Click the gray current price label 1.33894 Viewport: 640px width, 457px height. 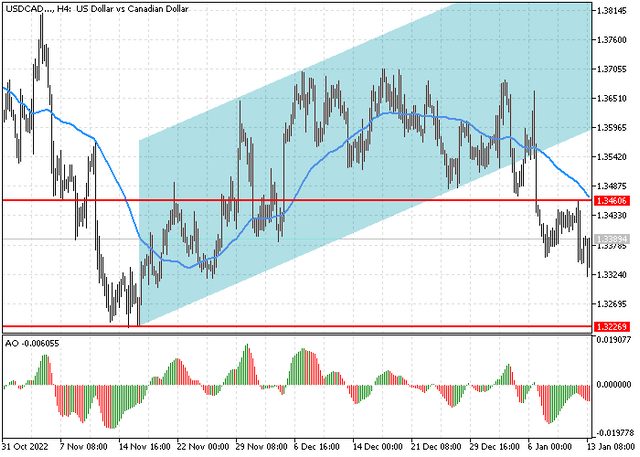(611, 239)
